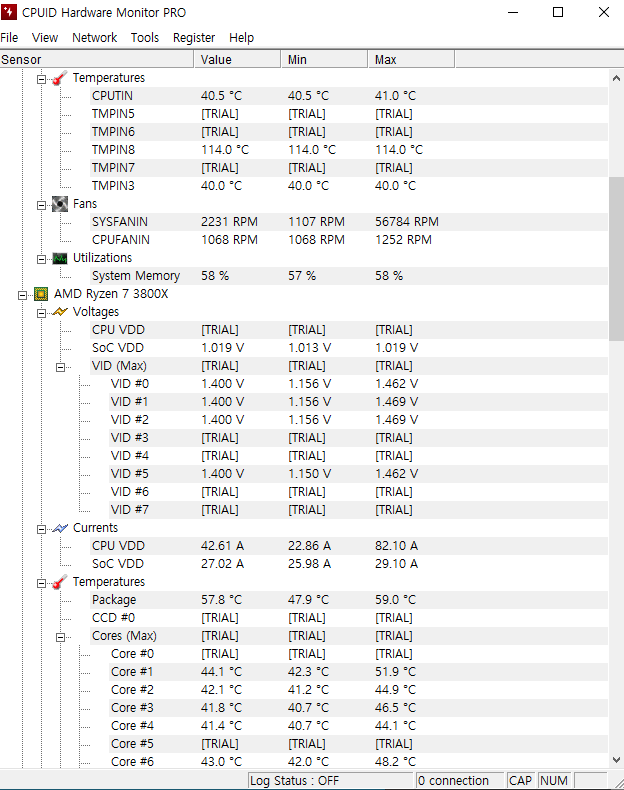Image resolution: width=624 pixels, height=790 pixels.
Task: Select the System Memory row
Action: [x=136, y=276]
